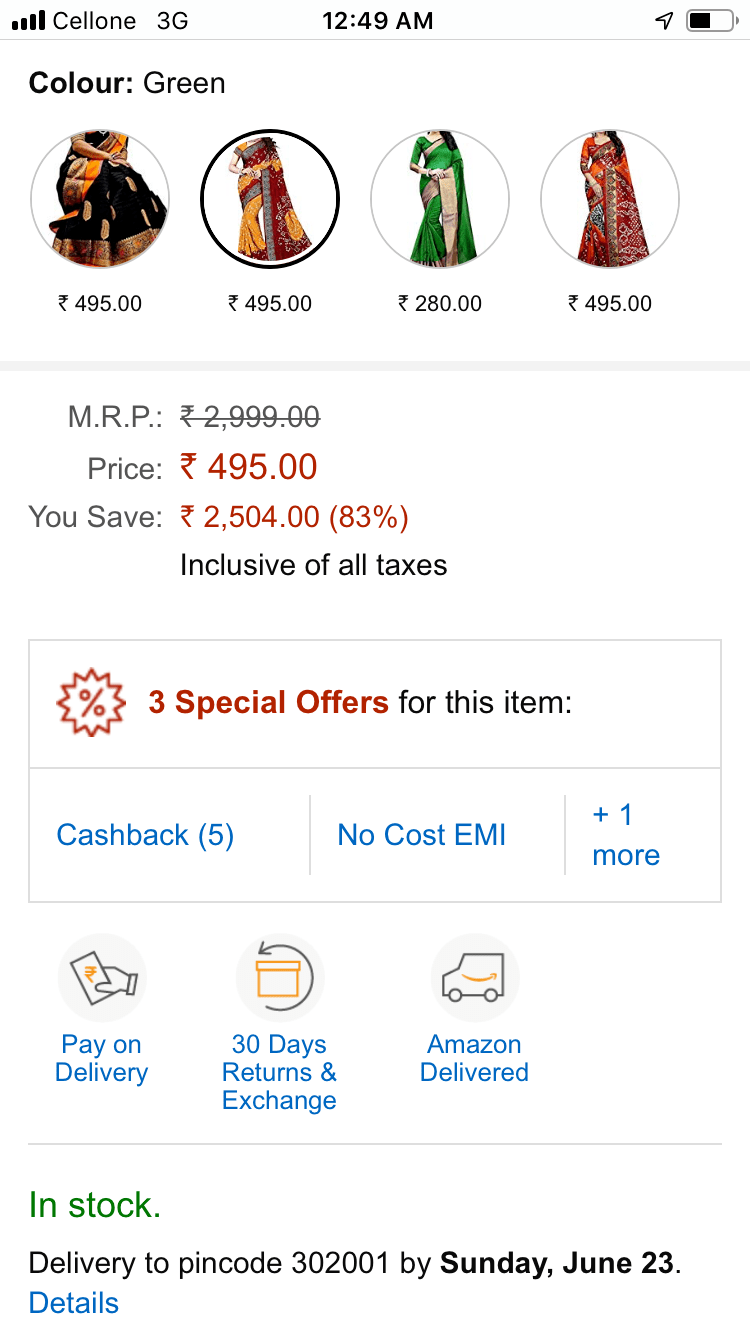Image resolution: width=750 pixels, height=1334 pixels.
Task: Expand the '+ 1 more' offers
Action: point(626,835)
